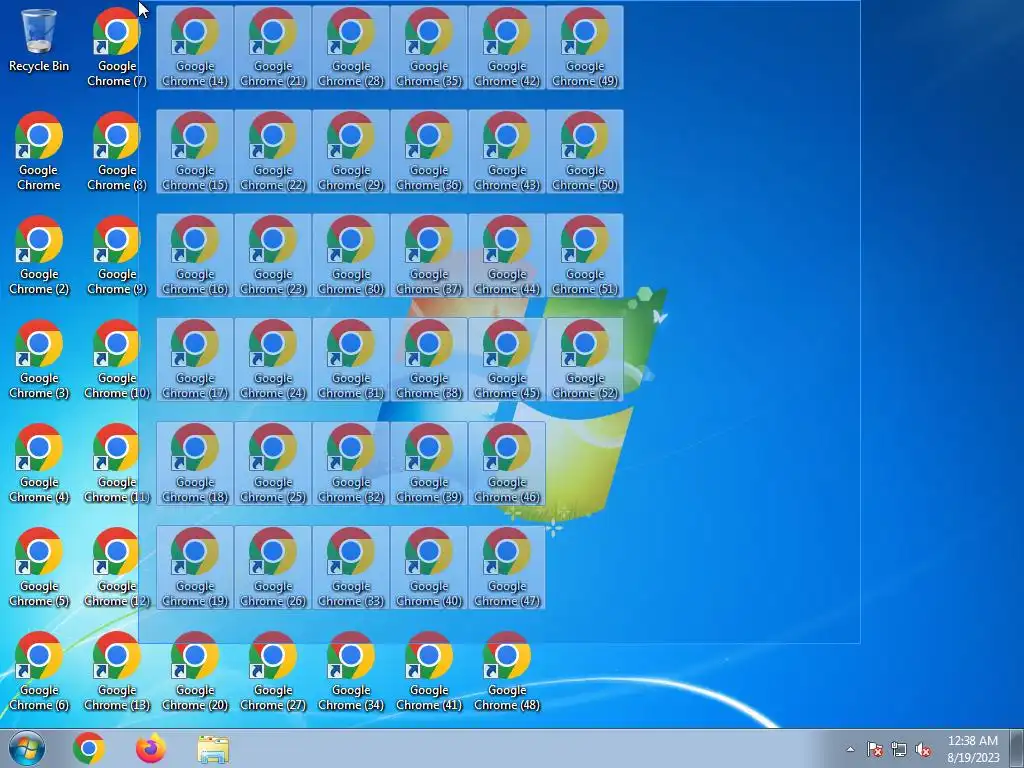This screenshot has height=768, width=1024.
Task: Select the Google Chrome (49) shortcut
Action: 584,47
